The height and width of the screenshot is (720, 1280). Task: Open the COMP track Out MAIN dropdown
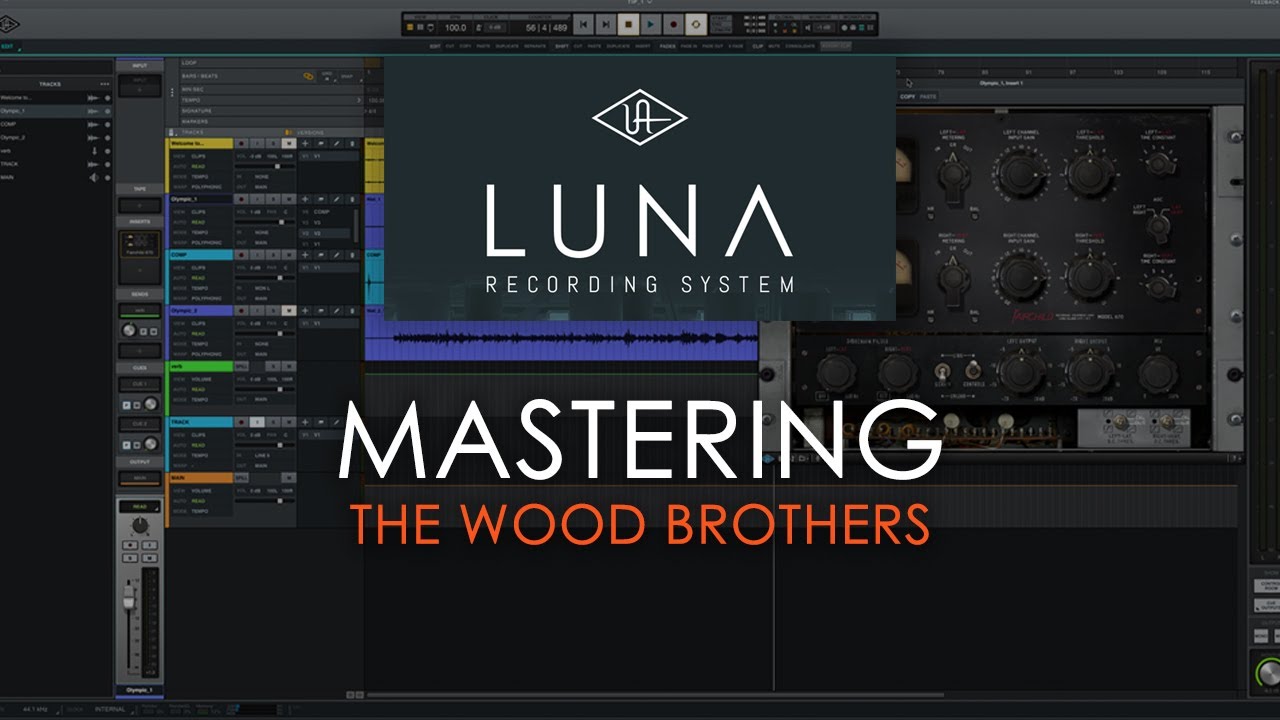261,298
